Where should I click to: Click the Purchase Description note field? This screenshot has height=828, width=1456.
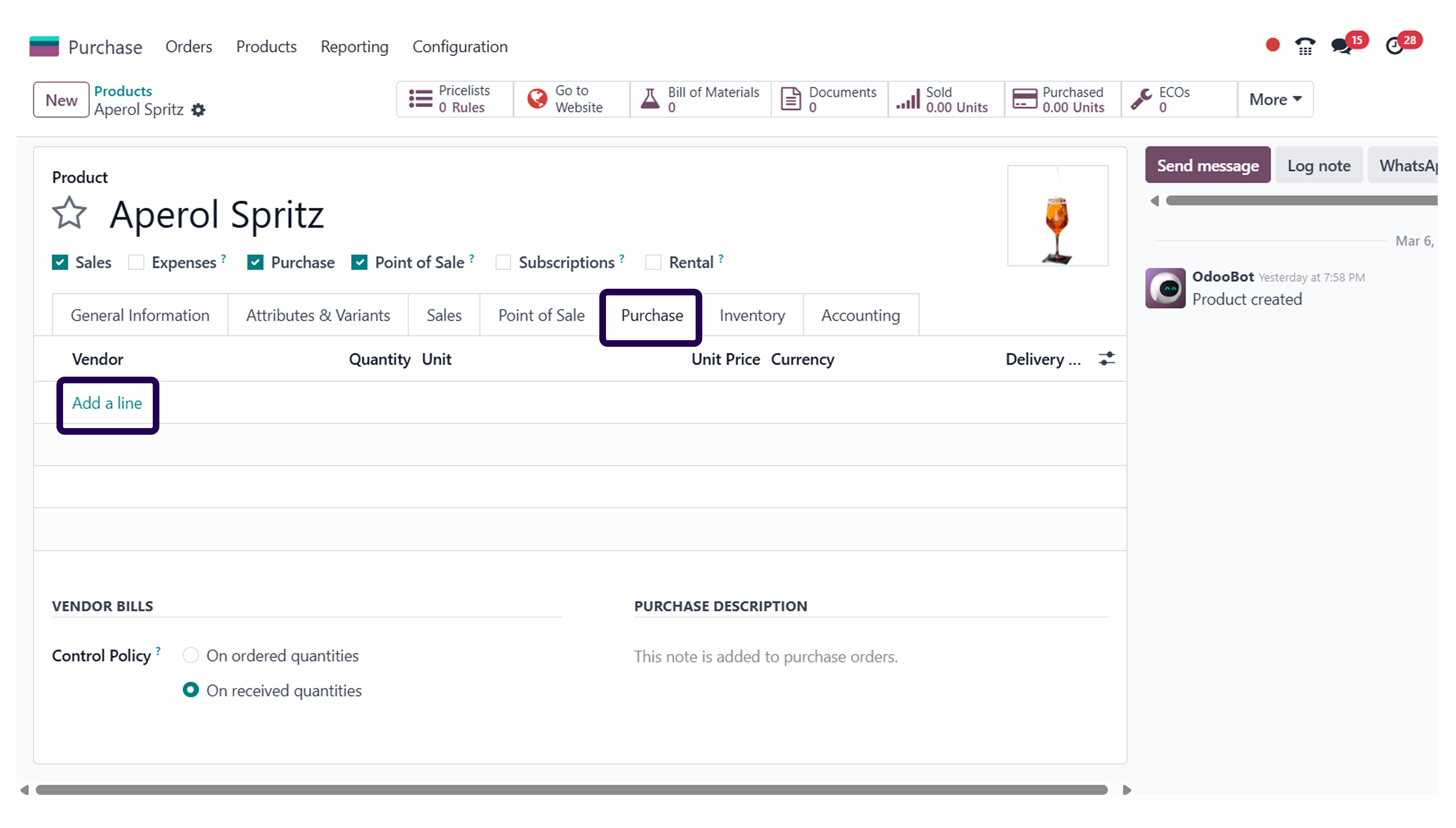click(x=870, y=656)
